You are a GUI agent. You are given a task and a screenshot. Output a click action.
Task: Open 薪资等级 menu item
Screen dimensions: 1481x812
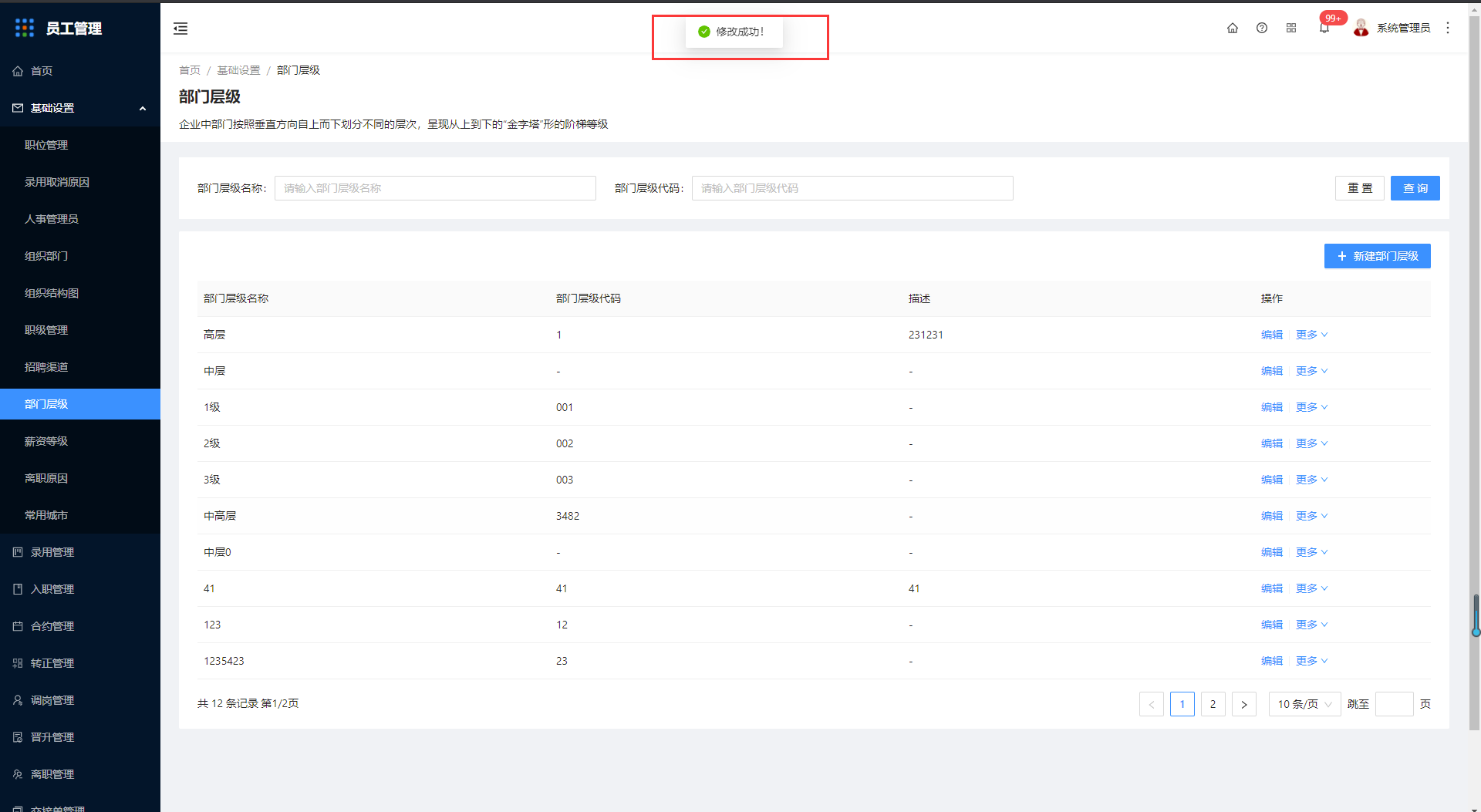click(80, 441)
